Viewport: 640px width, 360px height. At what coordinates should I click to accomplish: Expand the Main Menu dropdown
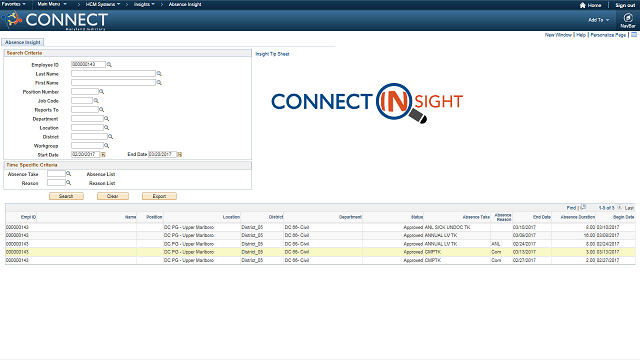[52, 4]
